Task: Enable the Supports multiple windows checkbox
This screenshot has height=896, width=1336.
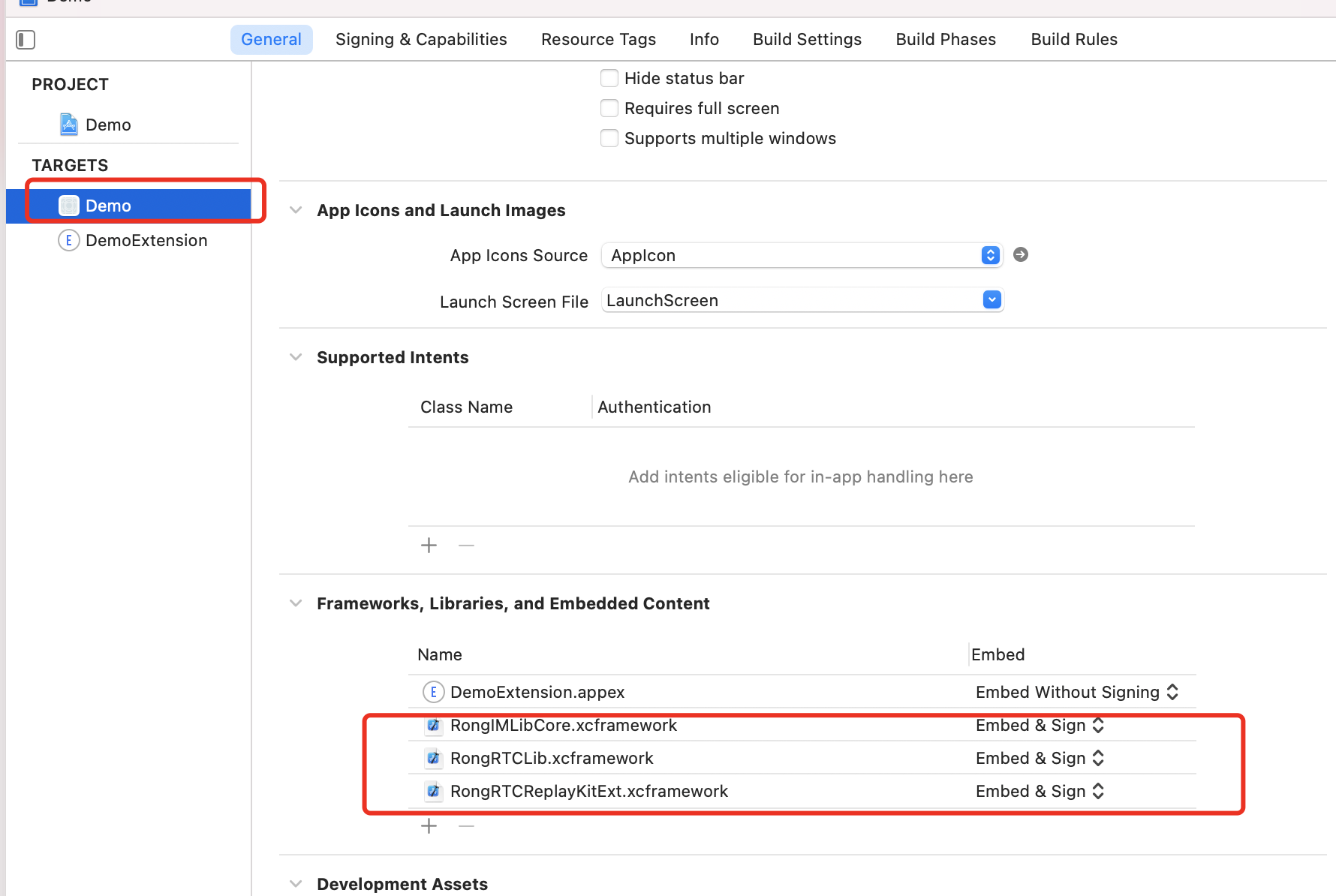Action: 609,138
